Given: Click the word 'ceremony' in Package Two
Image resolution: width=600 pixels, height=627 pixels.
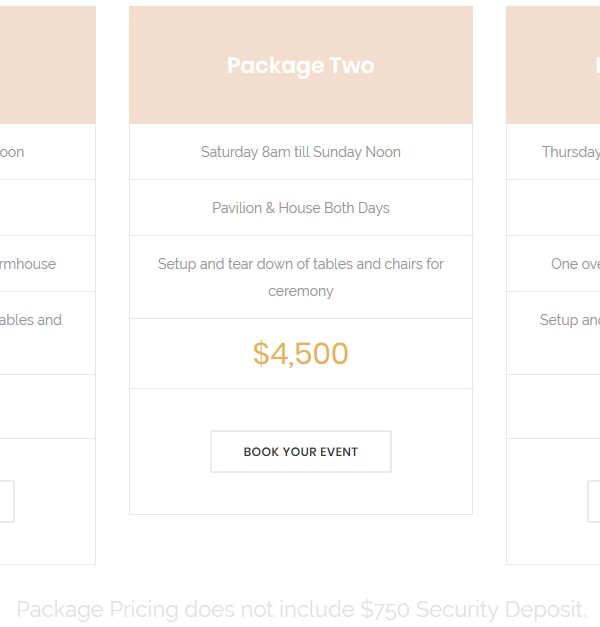Looking at the screenshot, I should coord(301,292).
